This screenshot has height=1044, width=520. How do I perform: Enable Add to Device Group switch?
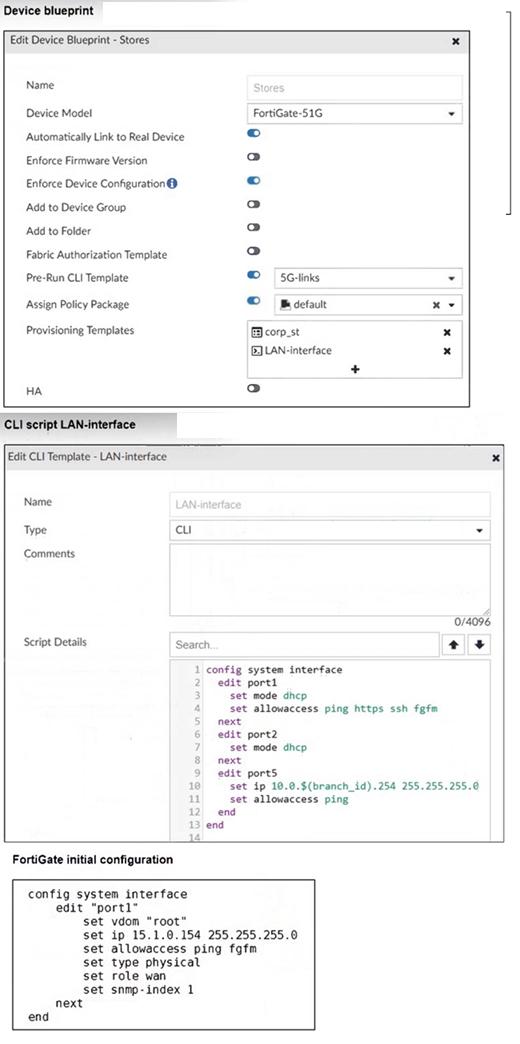coord(253,204)
